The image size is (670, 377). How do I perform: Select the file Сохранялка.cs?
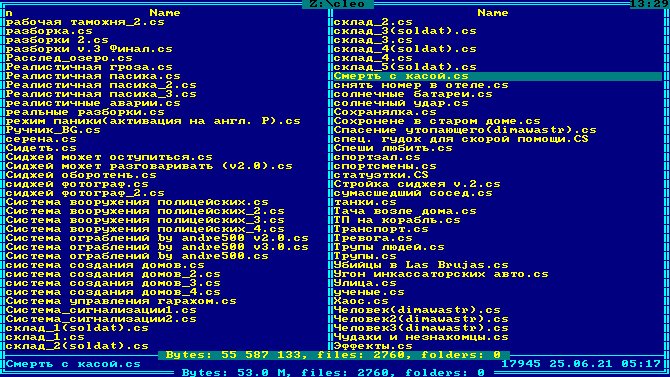coord(385,112)
